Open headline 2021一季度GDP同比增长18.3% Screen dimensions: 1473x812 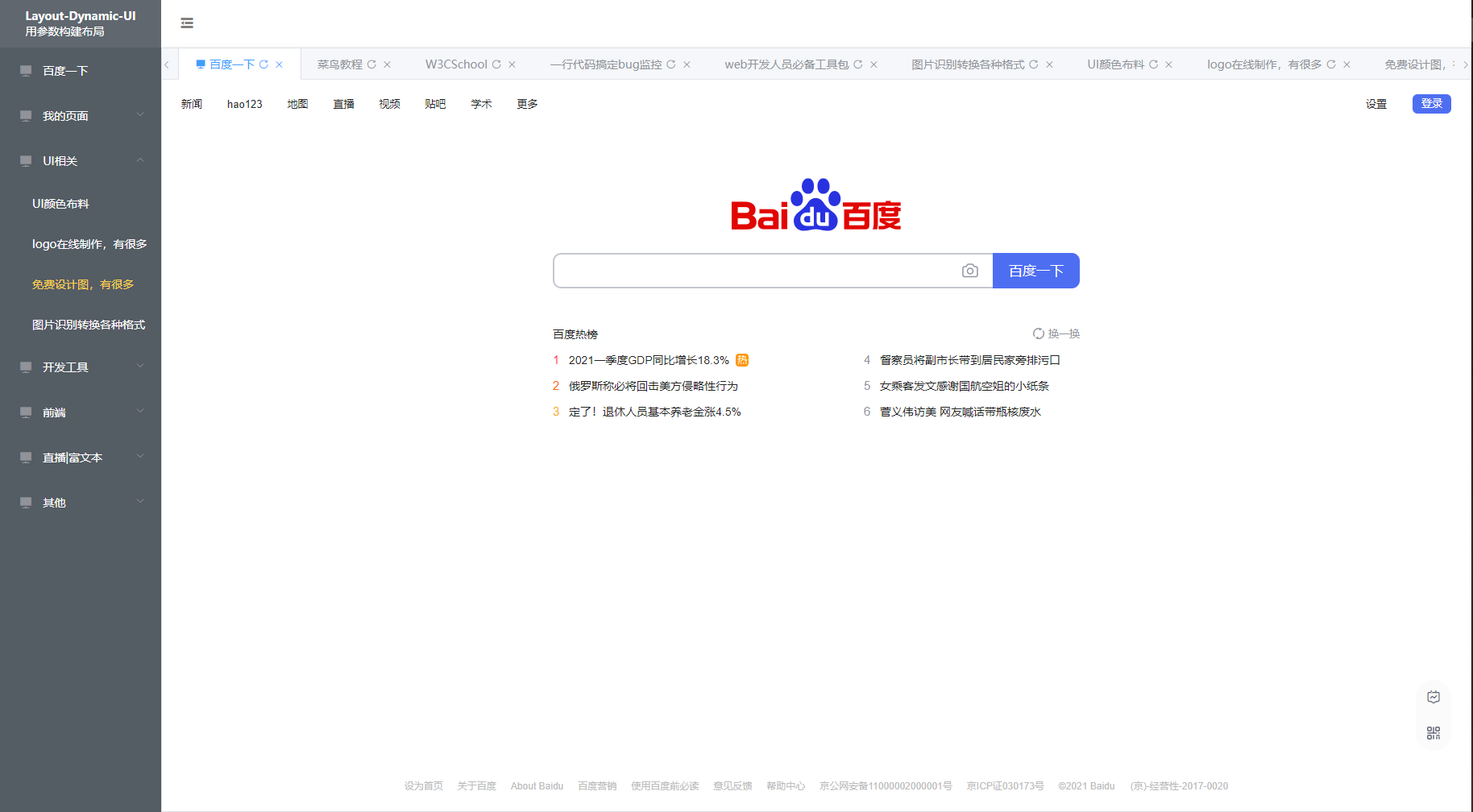click(x=649, y=360)
